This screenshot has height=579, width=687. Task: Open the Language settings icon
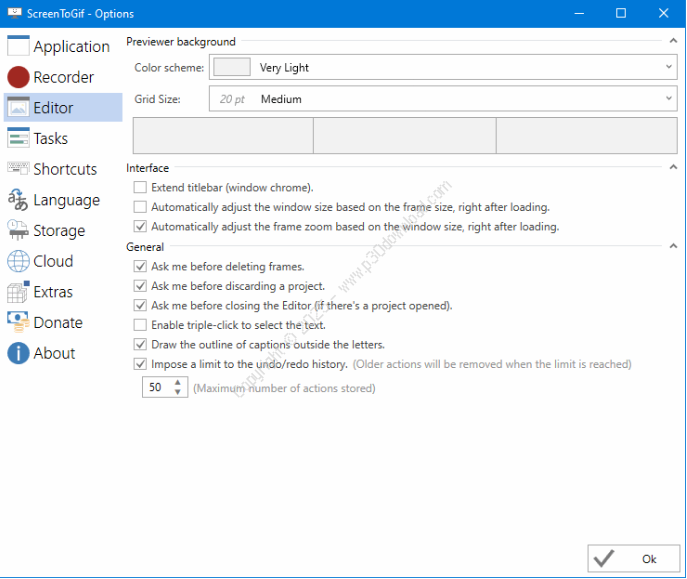(x=18, y=200)
